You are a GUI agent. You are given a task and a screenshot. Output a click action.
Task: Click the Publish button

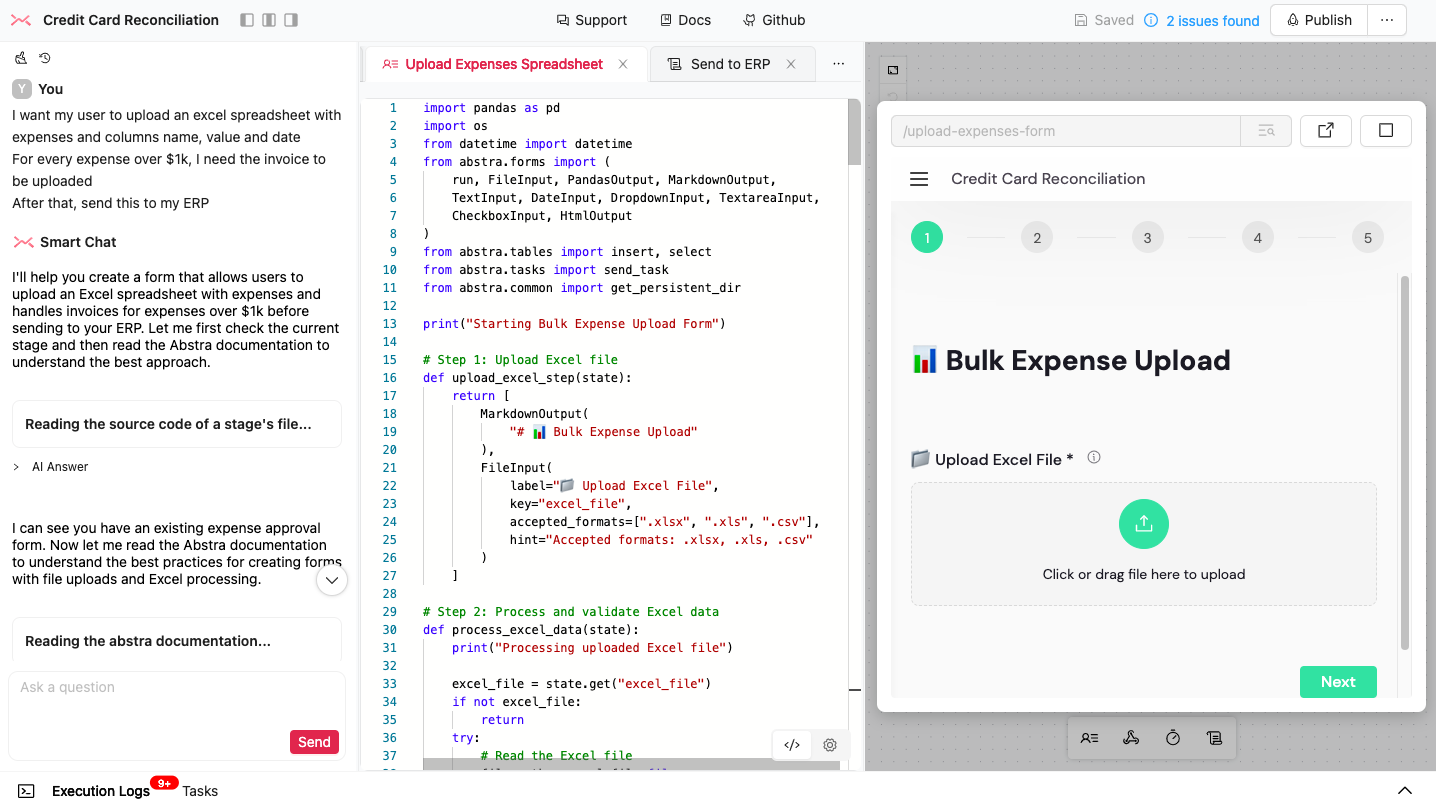[x=1319, y=20]
